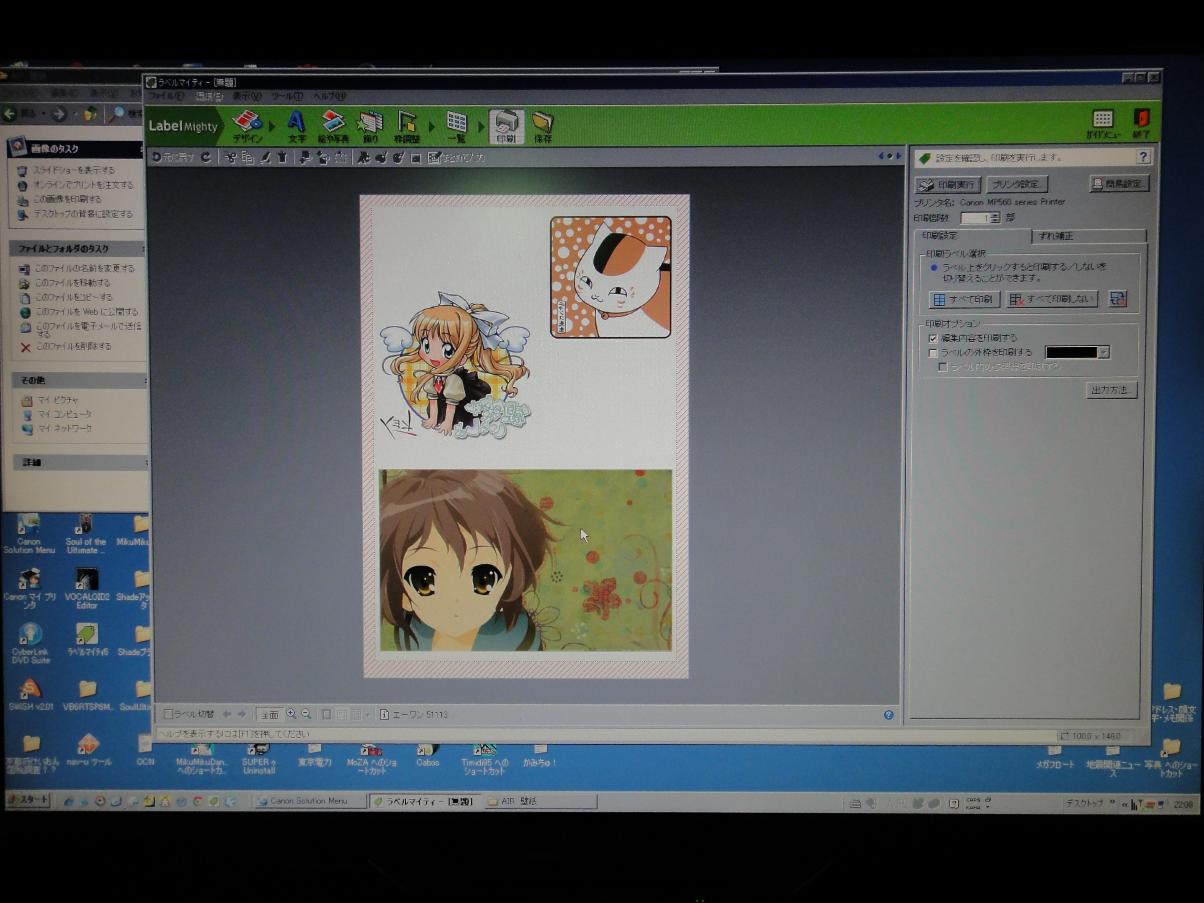Increase print copies with stepper

coord(995,214)
